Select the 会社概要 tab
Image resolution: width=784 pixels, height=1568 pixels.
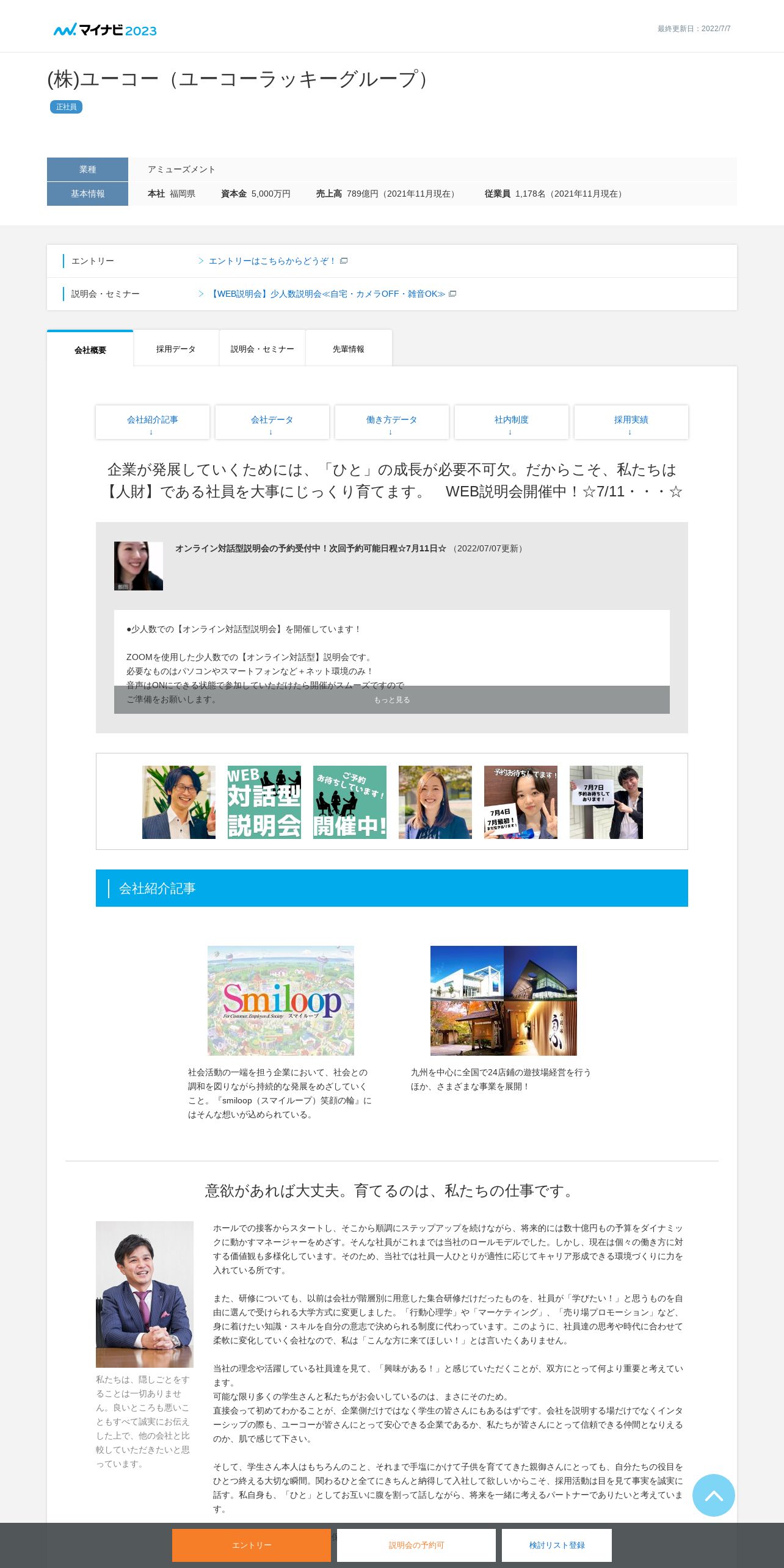90,349
